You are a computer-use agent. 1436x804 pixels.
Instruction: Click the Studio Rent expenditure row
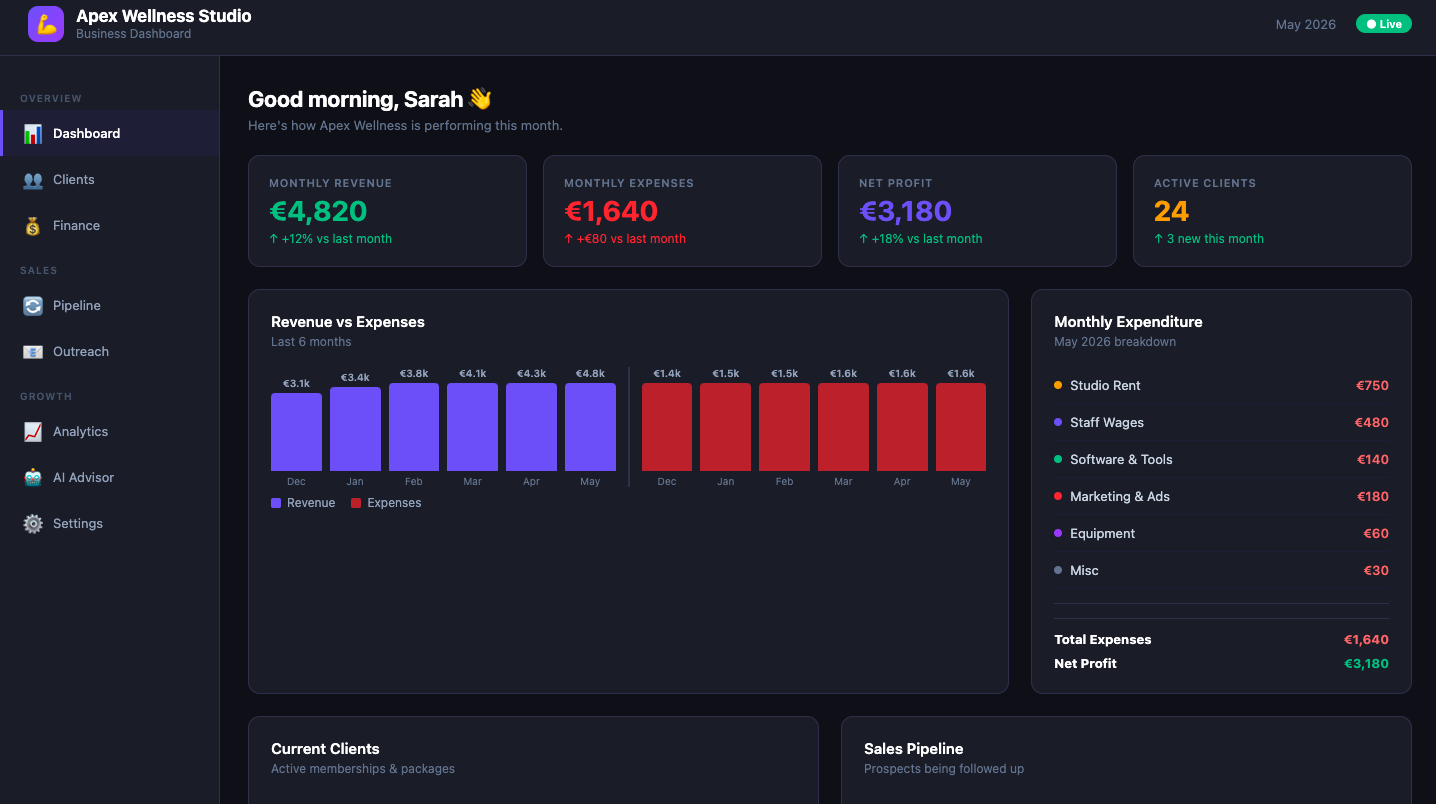click(x=1221, y=385)
